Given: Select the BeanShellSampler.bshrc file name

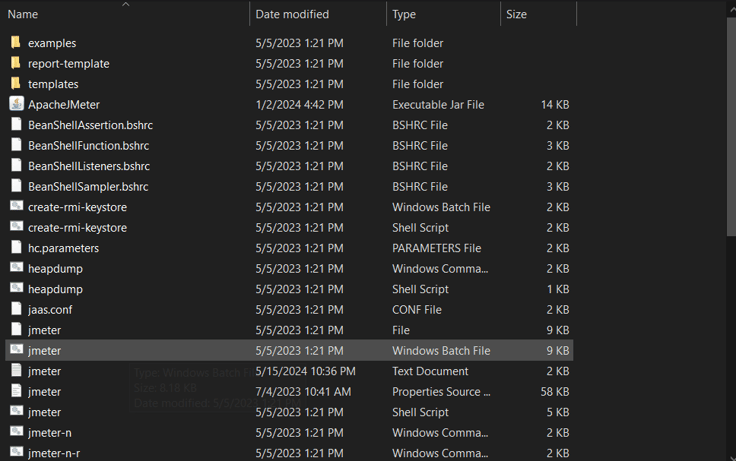Looking at the screenshot, I should [x=88, y=187].
